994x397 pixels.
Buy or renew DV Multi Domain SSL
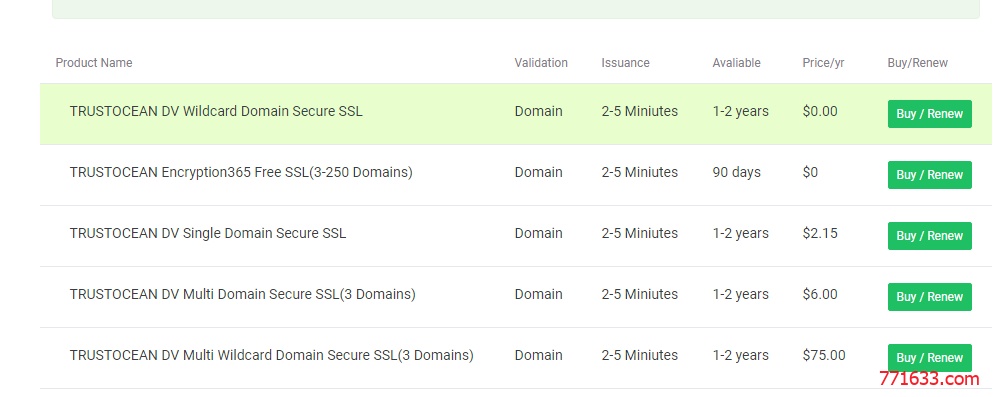point(929,297)
